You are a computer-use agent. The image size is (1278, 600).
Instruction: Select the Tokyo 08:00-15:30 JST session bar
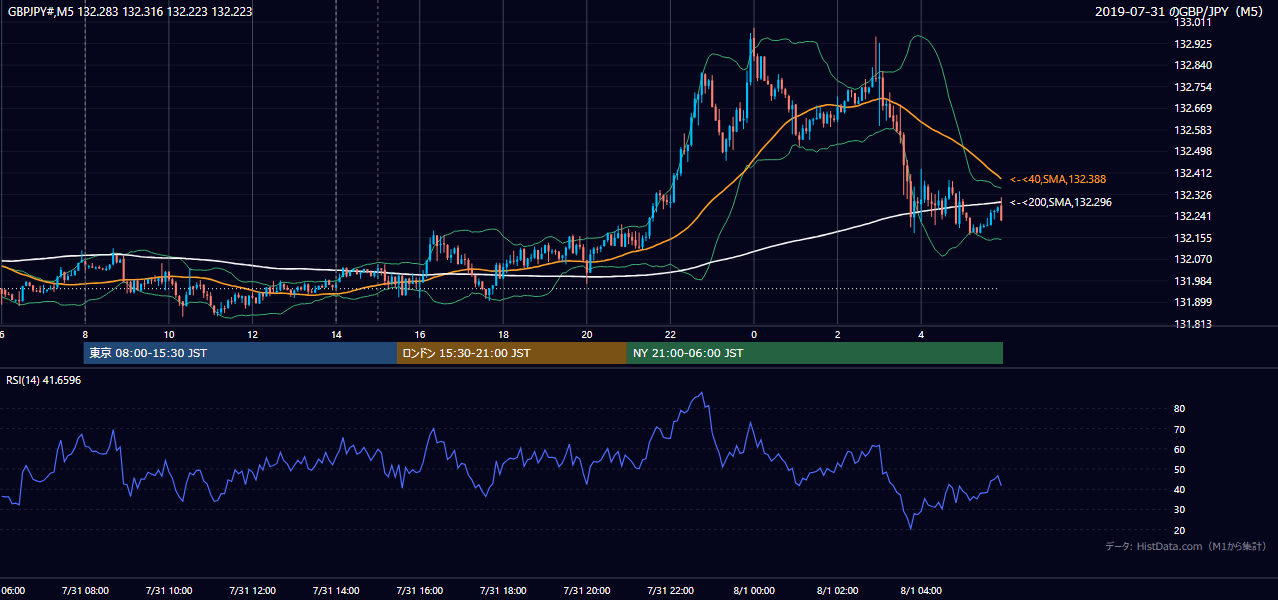click(x=240, y=353)
